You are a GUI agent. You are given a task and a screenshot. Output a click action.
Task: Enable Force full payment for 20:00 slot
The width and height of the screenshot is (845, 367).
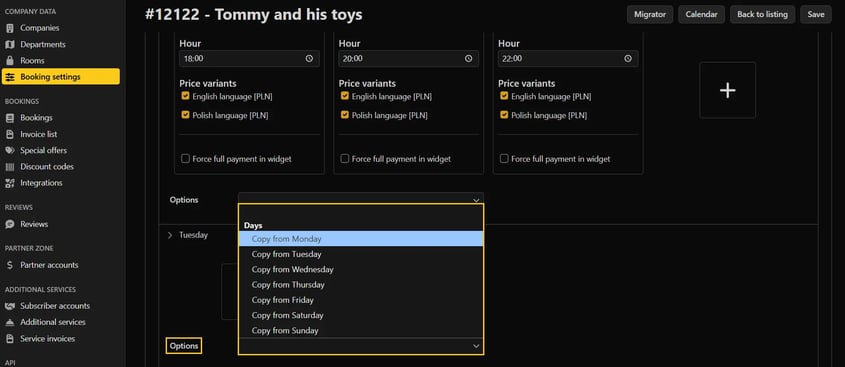click(345, 158)
